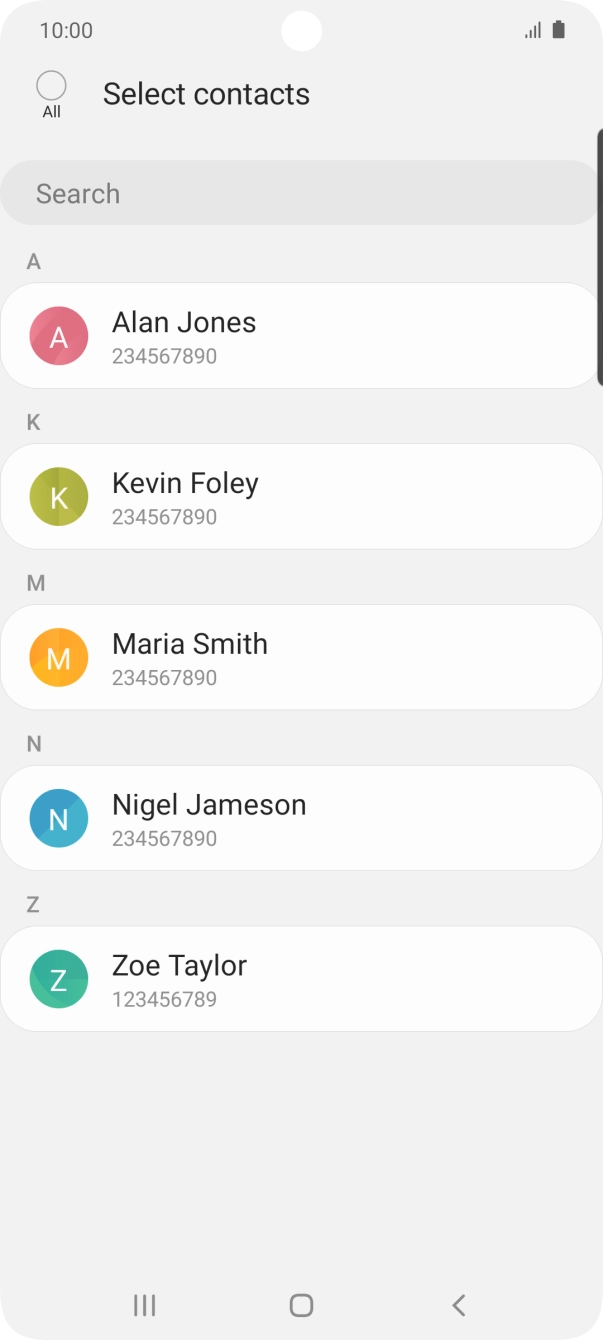The width and height of the screenshot is (603, 1340).
Task: Open the recent apps navigation icon
Action: (x=145, y=1305)
